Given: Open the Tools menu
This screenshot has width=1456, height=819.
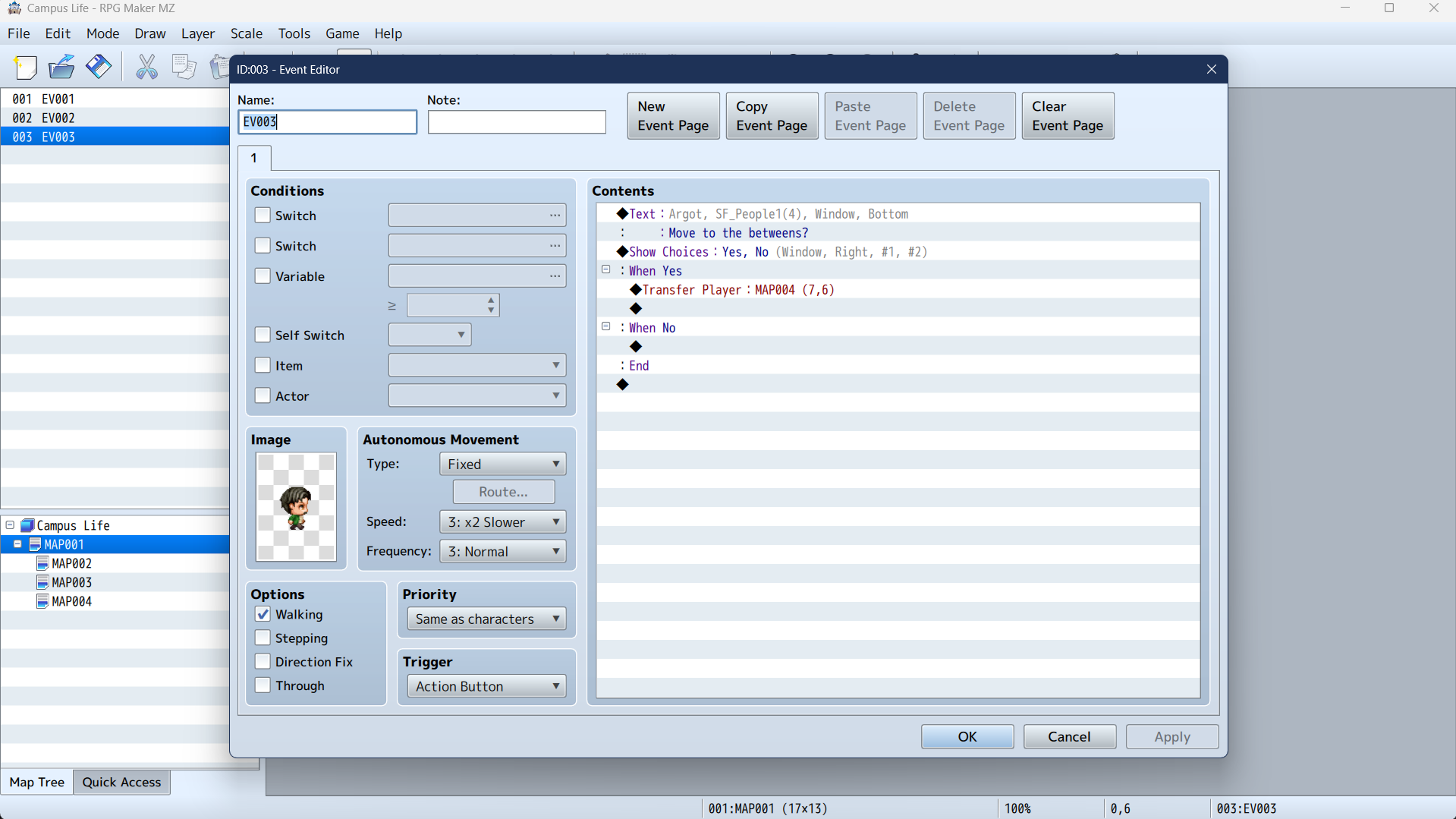Looking at the screenshot, I should point(294,33).
